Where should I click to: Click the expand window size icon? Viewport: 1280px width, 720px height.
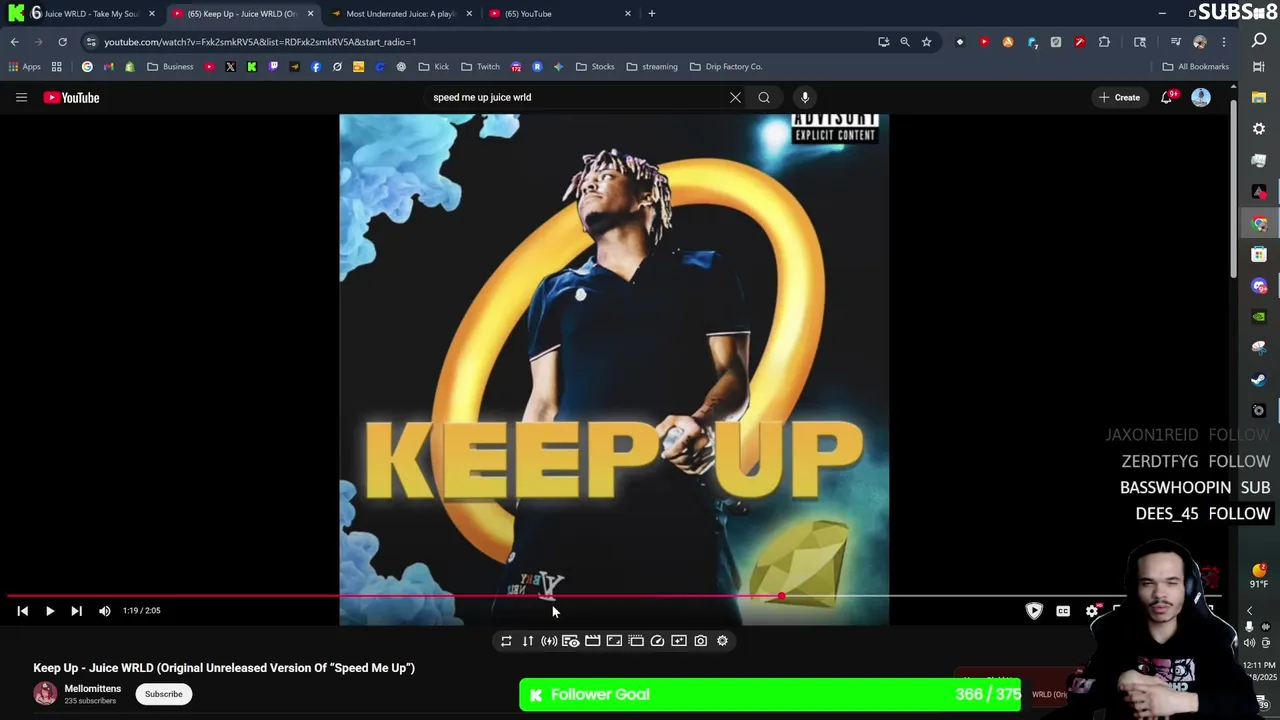614,641
